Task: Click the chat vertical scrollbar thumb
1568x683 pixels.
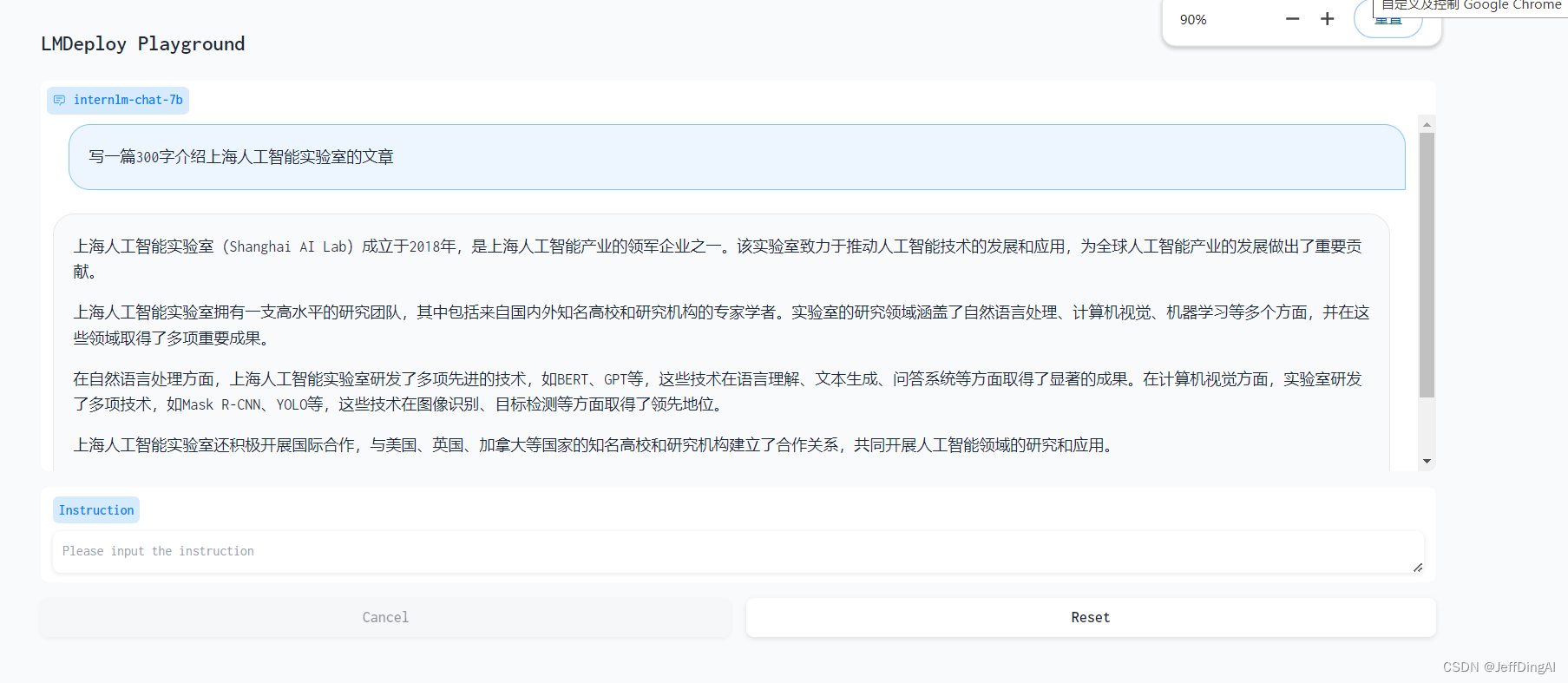Action: [x=1427, y=265]
